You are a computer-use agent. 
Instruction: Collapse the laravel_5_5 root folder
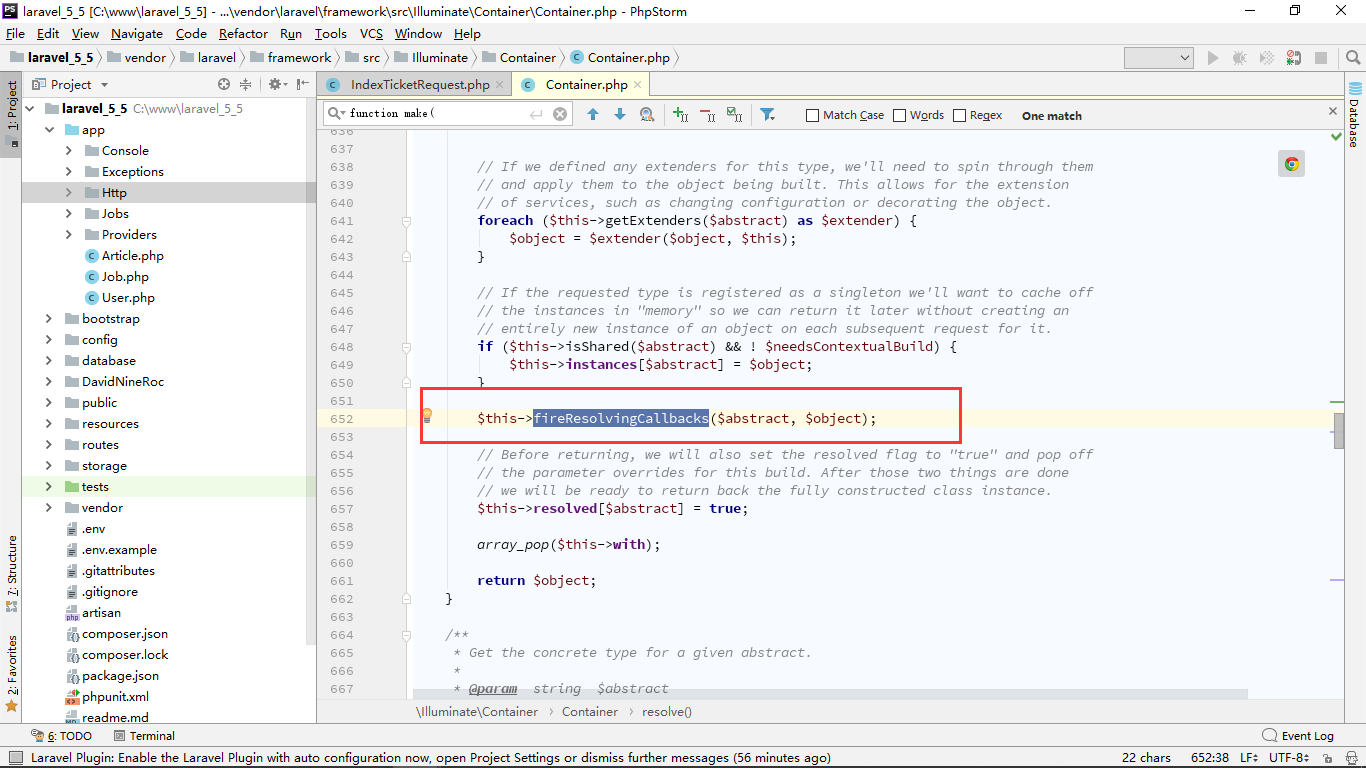30,108
